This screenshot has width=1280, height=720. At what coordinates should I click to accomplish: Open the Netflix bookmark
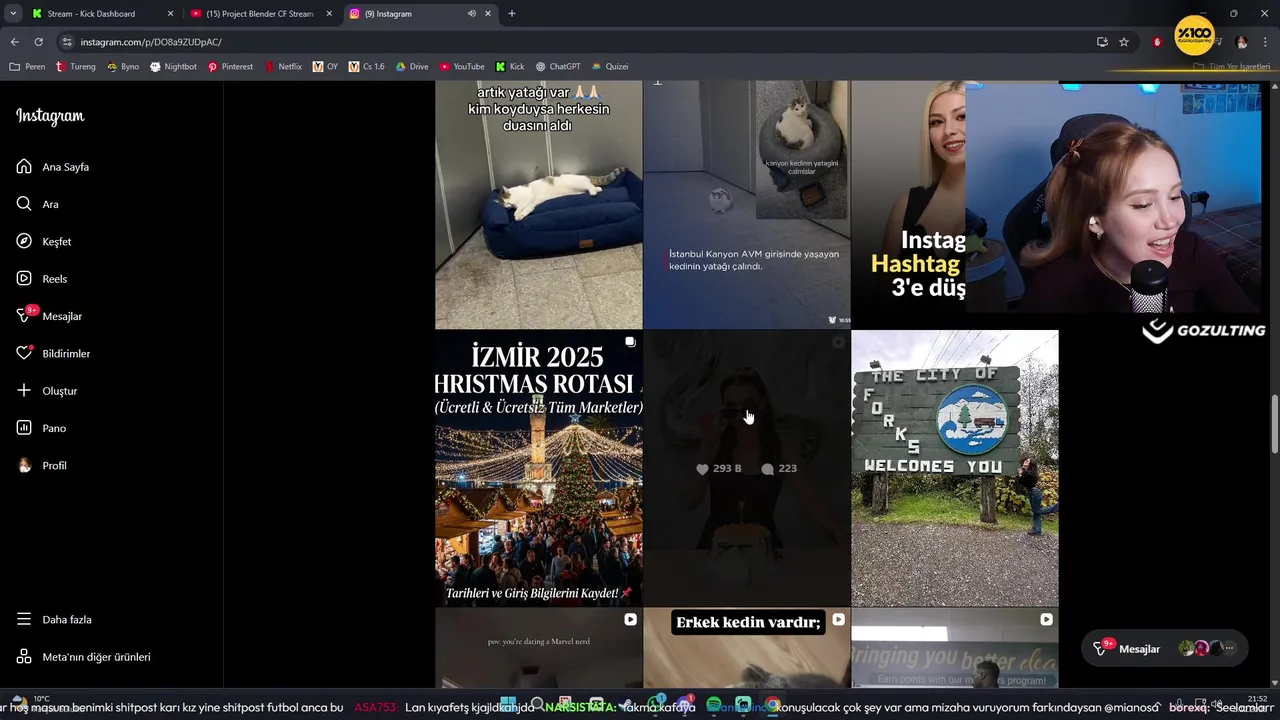(283, 67)
